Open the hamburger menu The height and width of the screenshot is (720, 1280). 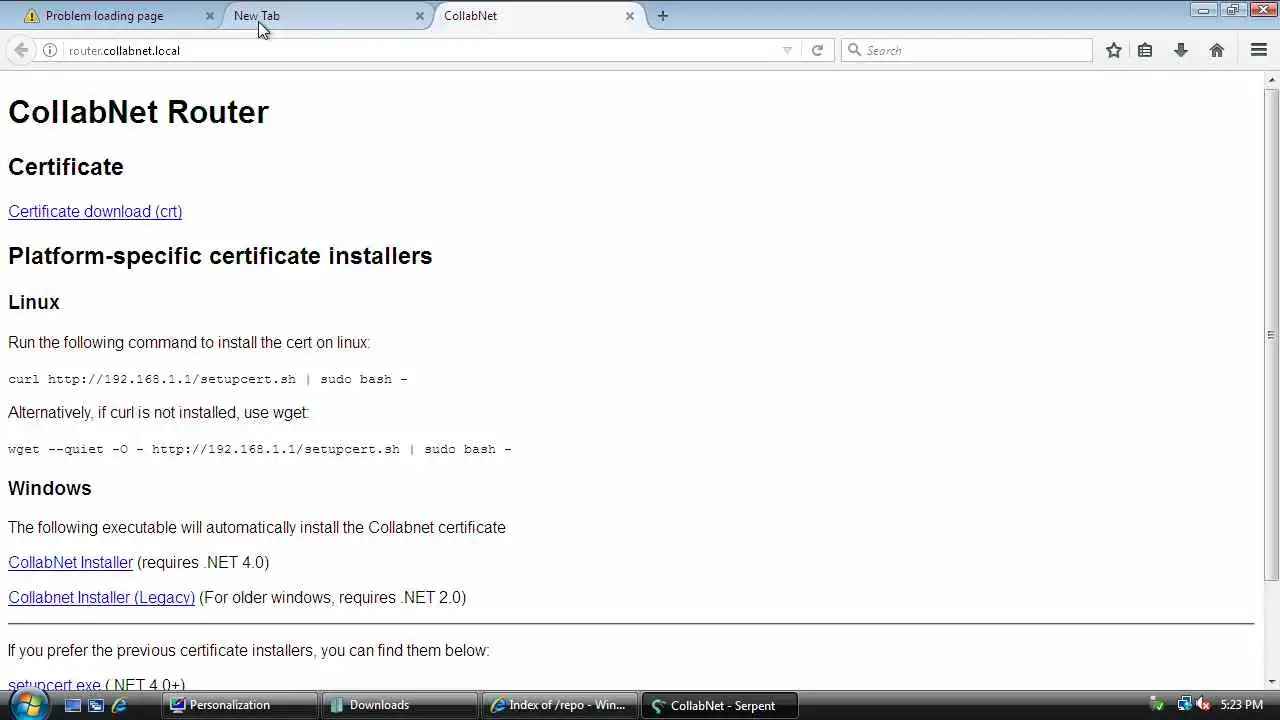[x=1259, y=50]
